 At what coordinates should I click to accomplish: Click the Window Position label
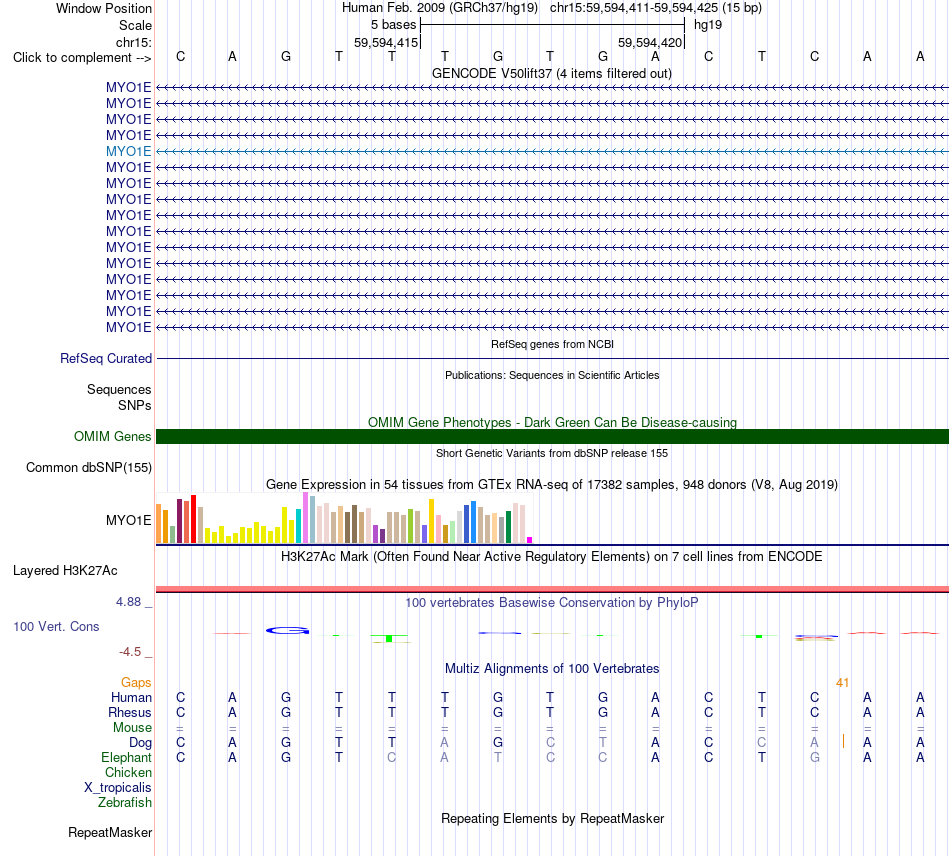pos(104,8)
